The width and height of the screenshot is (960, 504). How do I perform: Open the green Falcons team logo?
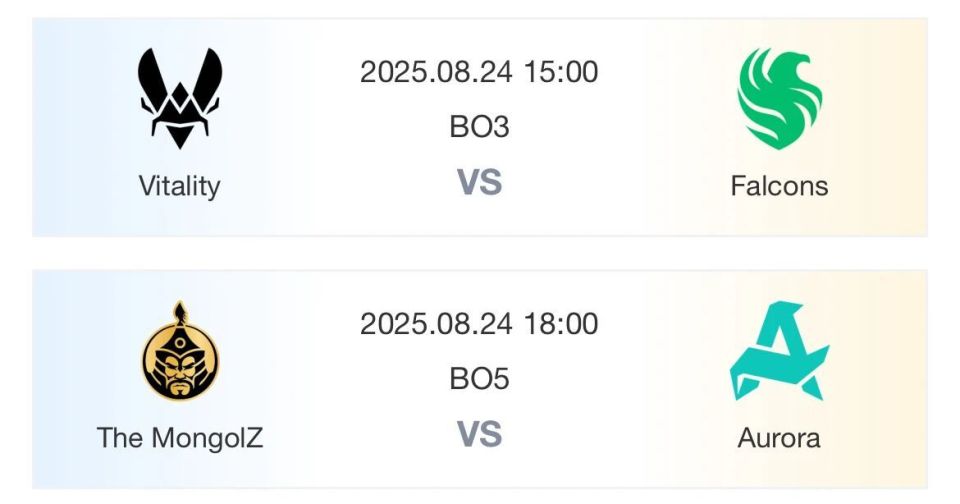779,98
